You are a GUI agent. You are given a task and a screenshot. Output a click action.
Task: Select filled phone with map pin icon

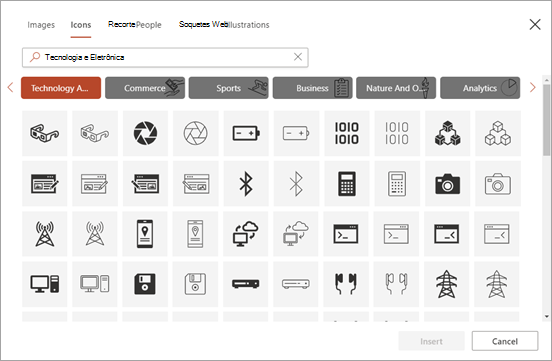145,234
